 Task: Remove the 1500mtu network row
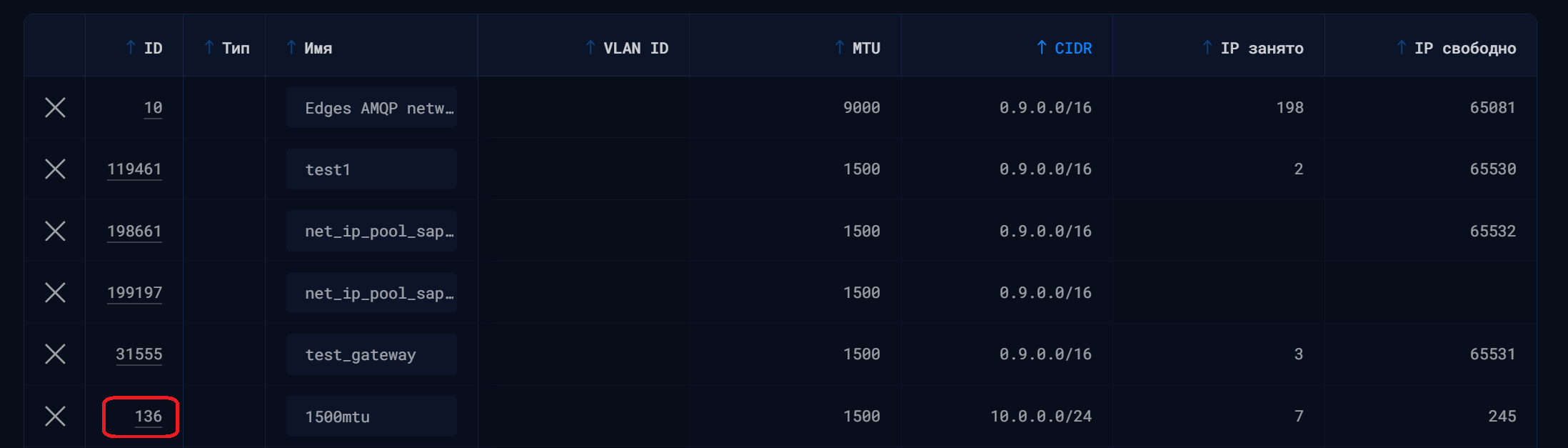(55, 416)
